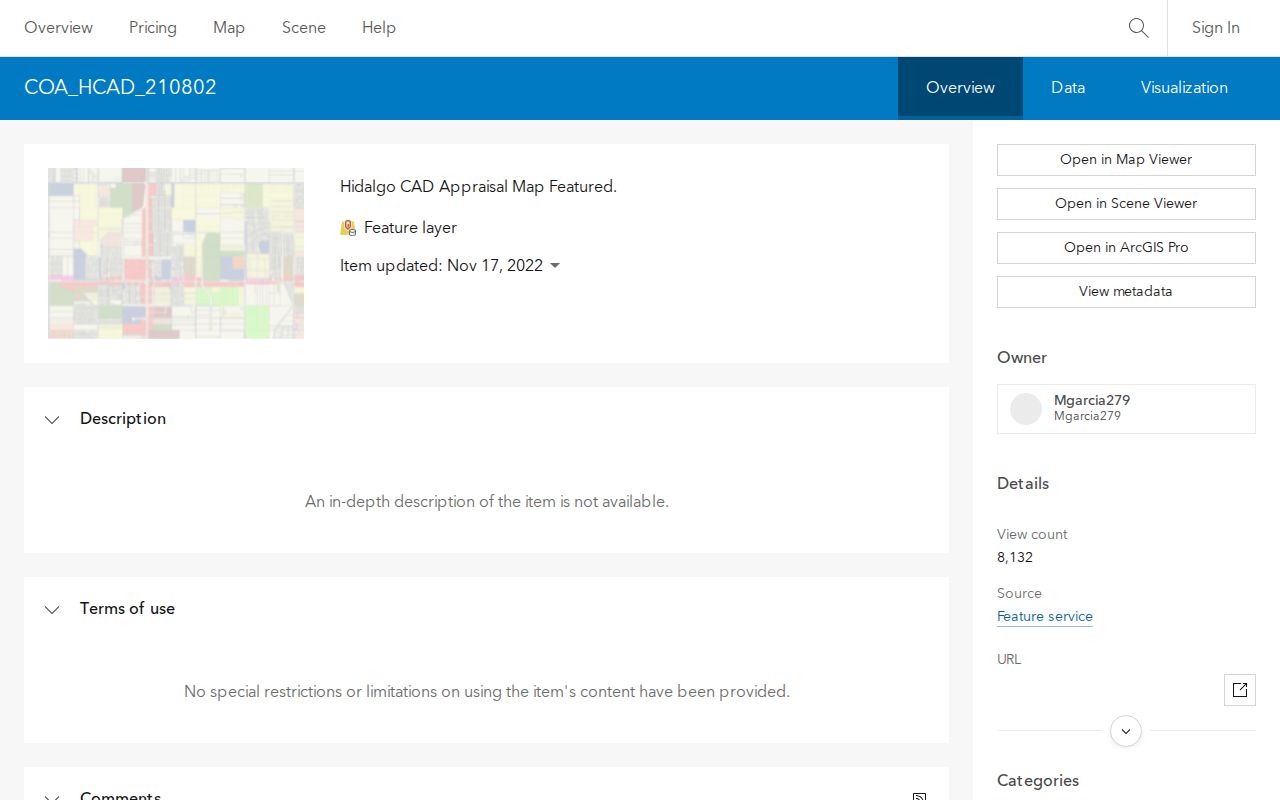Click the Sign In link
The height and width of the screenshot is (800, 1280).
1216,28
